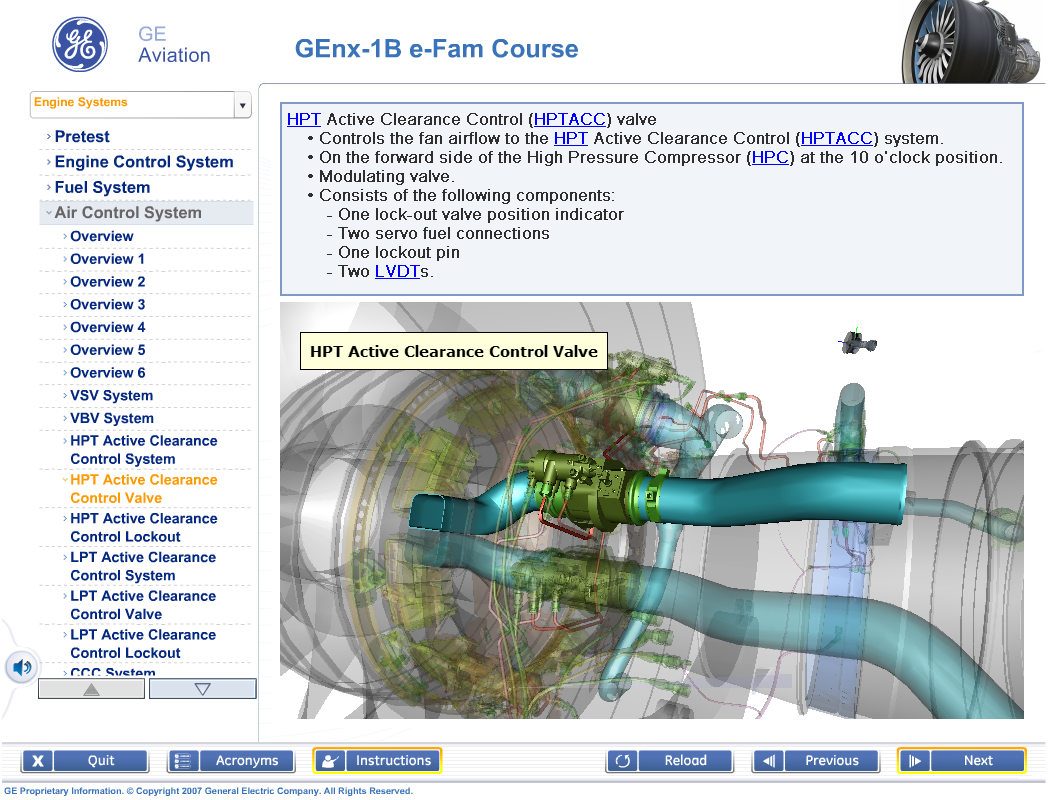Click the Reload circular arrow icon
The height and width of the screenshot is (800, 1048).
point(622,761)
